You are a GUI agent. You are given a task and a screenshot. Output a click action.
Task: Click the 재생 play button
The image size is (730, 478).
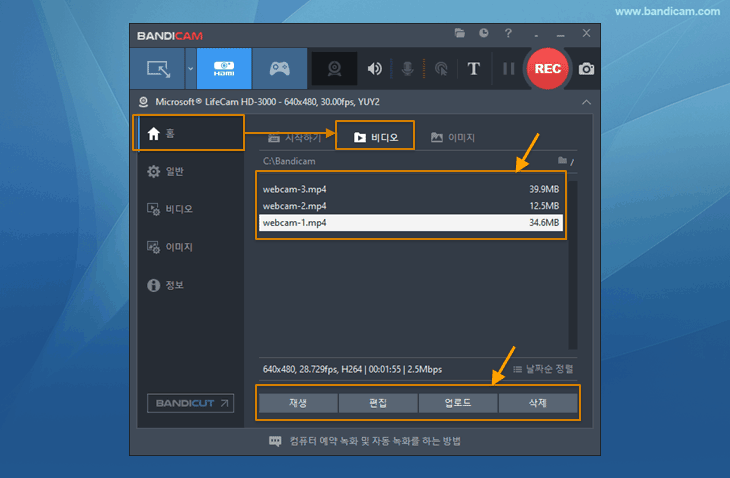pyautogui.click(x=298, y=403)
